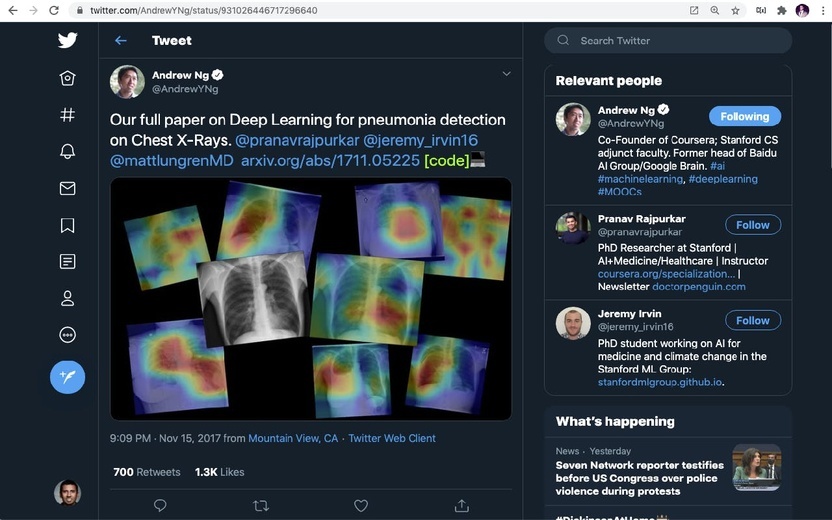
Task: Open the Profile person icon
Action: pos(67,298)
